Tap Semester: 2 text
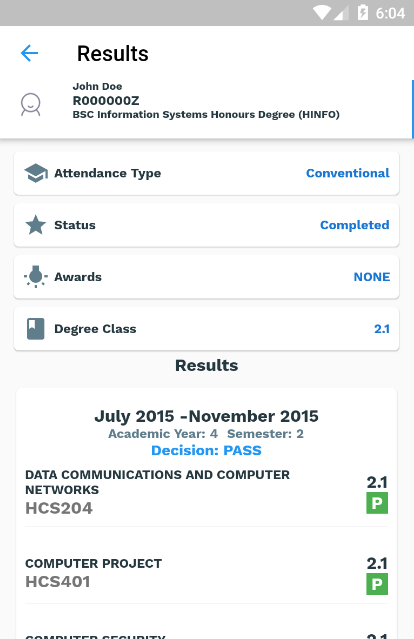The width and height of the screenshot is (414, 639). click(x=265, y=434)
